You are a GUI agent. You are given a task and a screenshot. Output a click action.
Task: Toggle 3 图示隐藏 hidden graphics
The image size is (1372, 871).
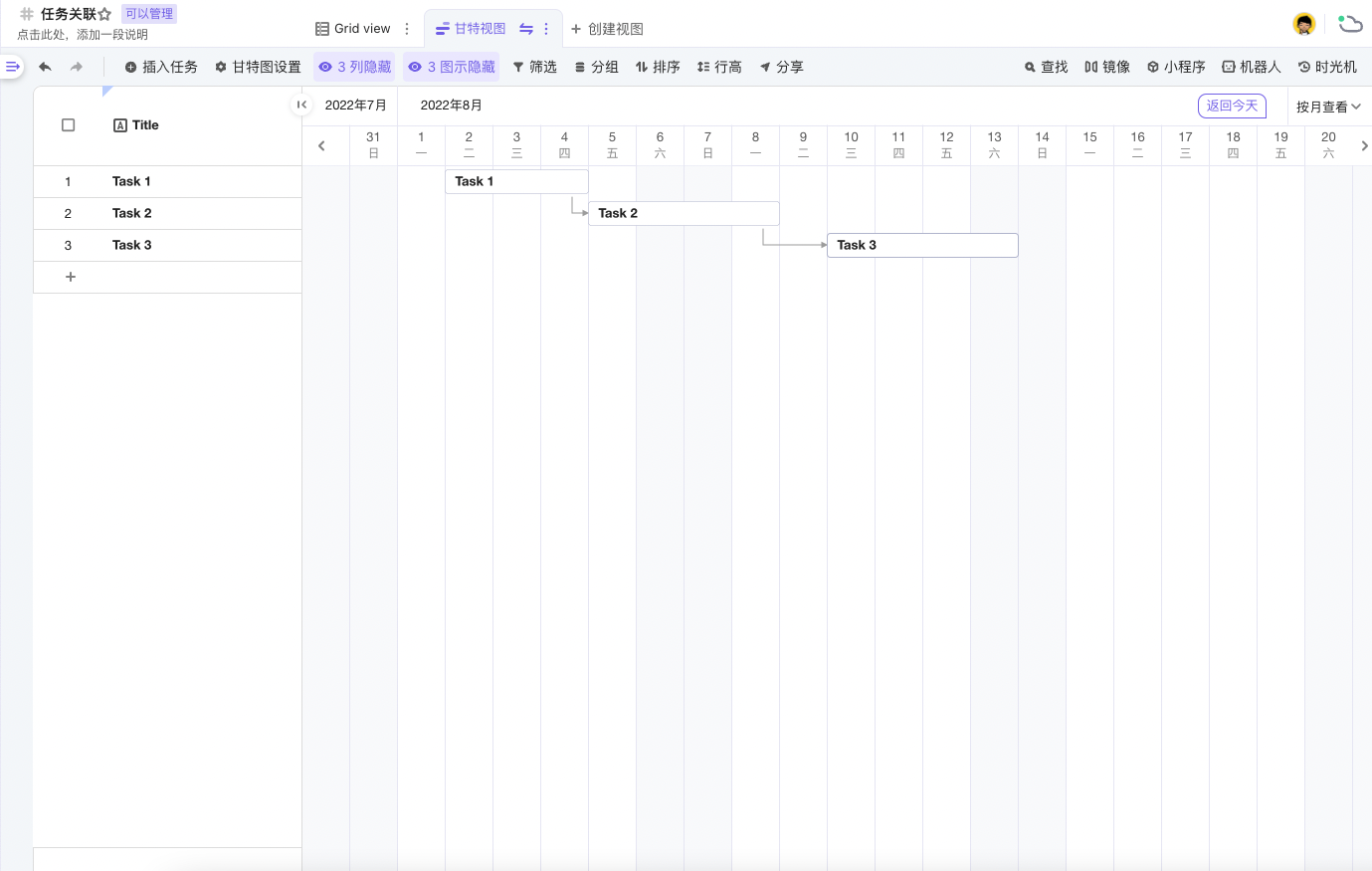[451, 67]
